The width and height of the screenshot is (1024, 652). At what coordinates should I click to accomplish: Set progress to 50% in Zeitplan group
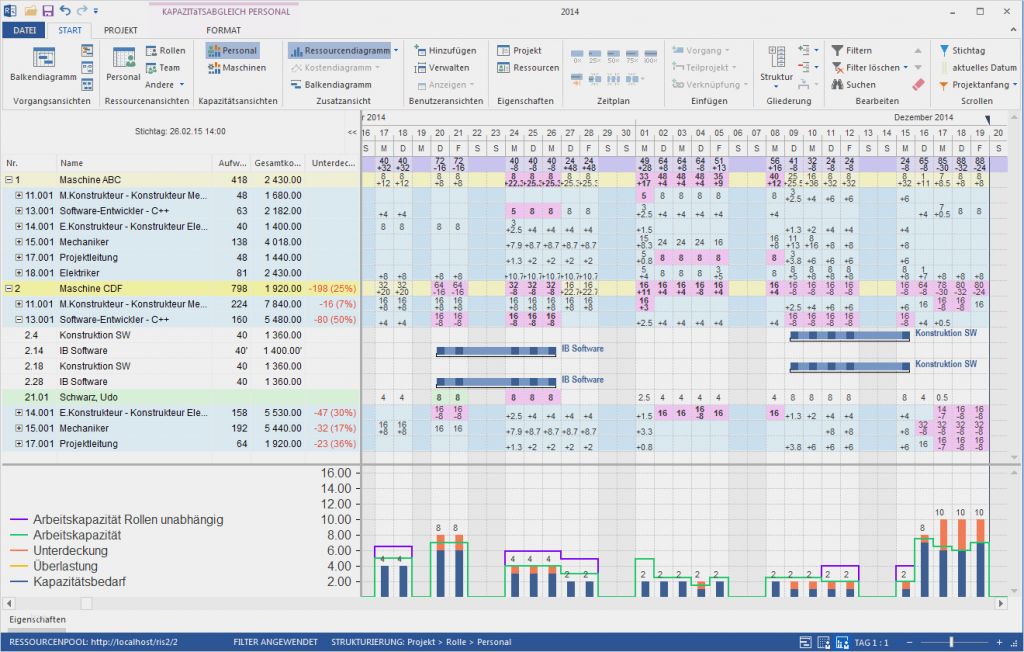[x=613, y=56]
